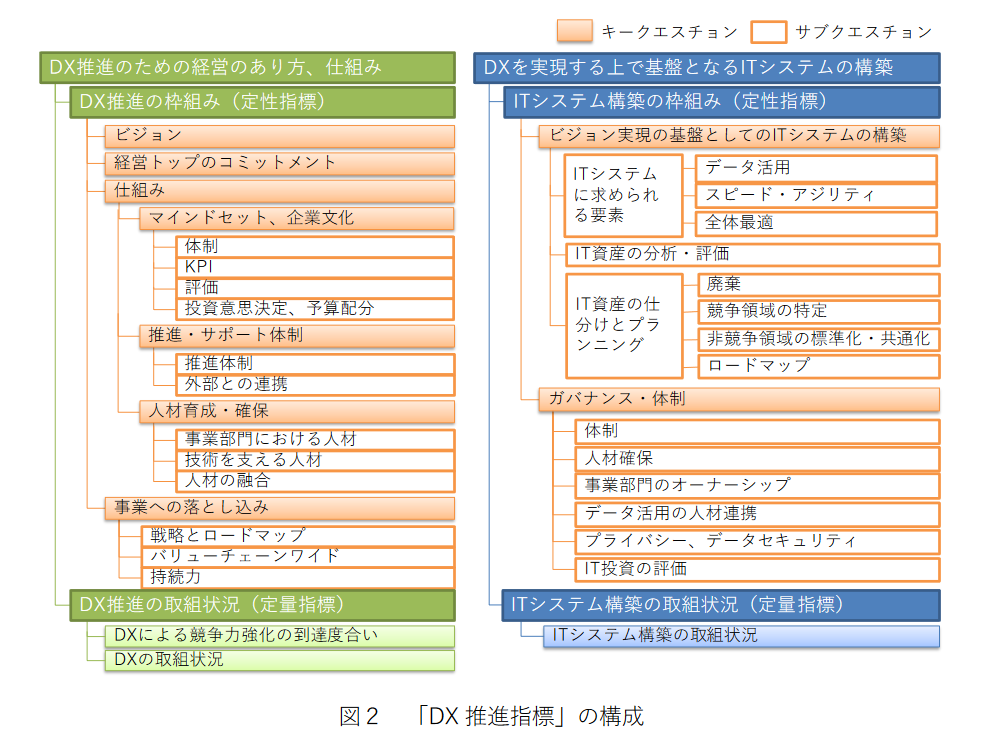Screen dimensions: 998x747
Task: Click the 投資意思決定、予算配分 item
Action: click(x=315, y=309)
